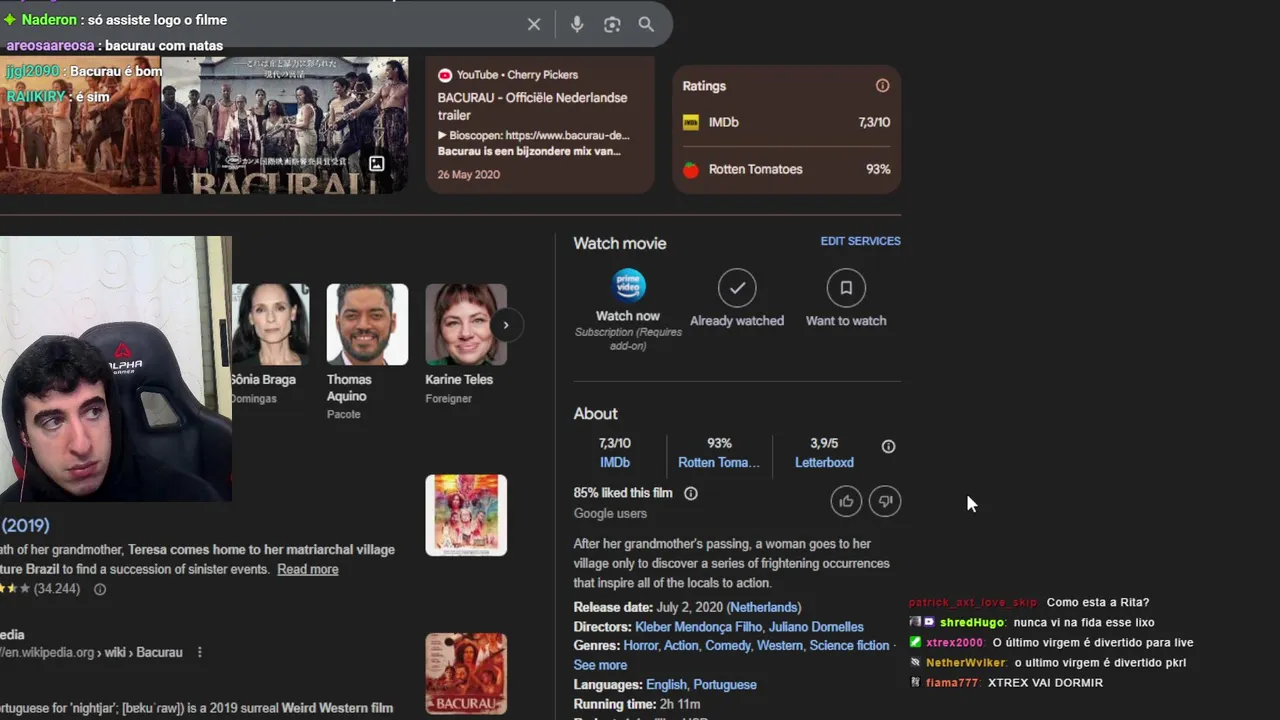Open Sônia Braga cast photo
Screen dimensions: 1280x720
click(270, 324)
